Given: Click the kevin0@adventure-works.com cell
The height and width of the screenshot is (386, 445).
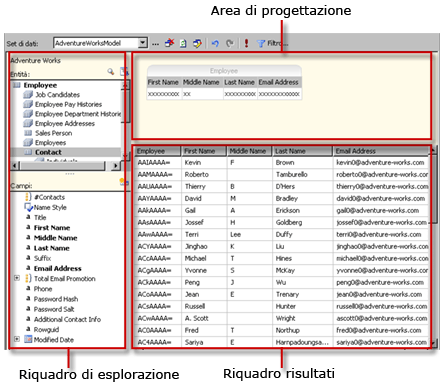Looking at the screenshot, I should (381, 162).
